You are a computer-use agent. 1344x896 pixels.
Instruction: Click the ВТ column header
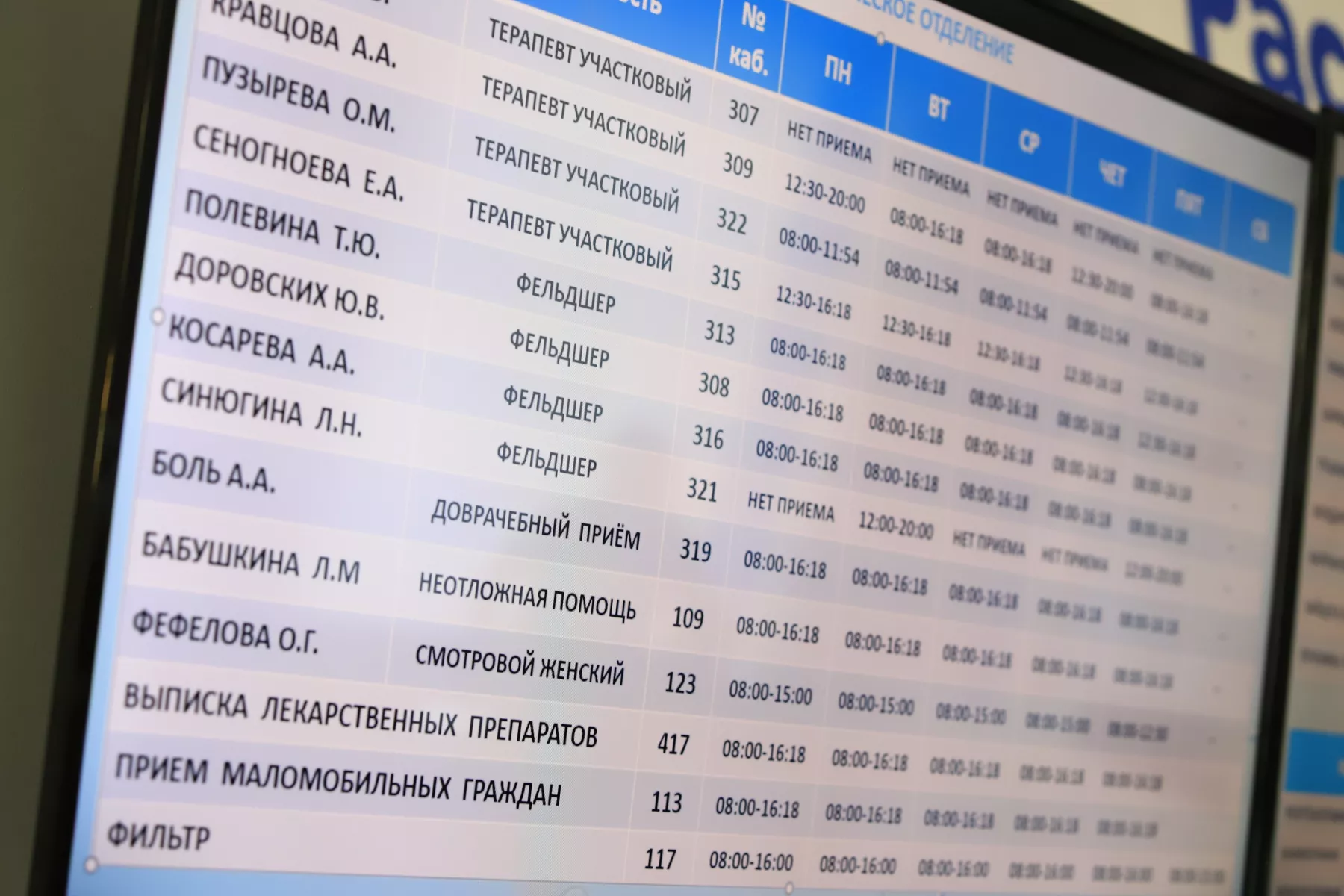[x=939, y=108]
